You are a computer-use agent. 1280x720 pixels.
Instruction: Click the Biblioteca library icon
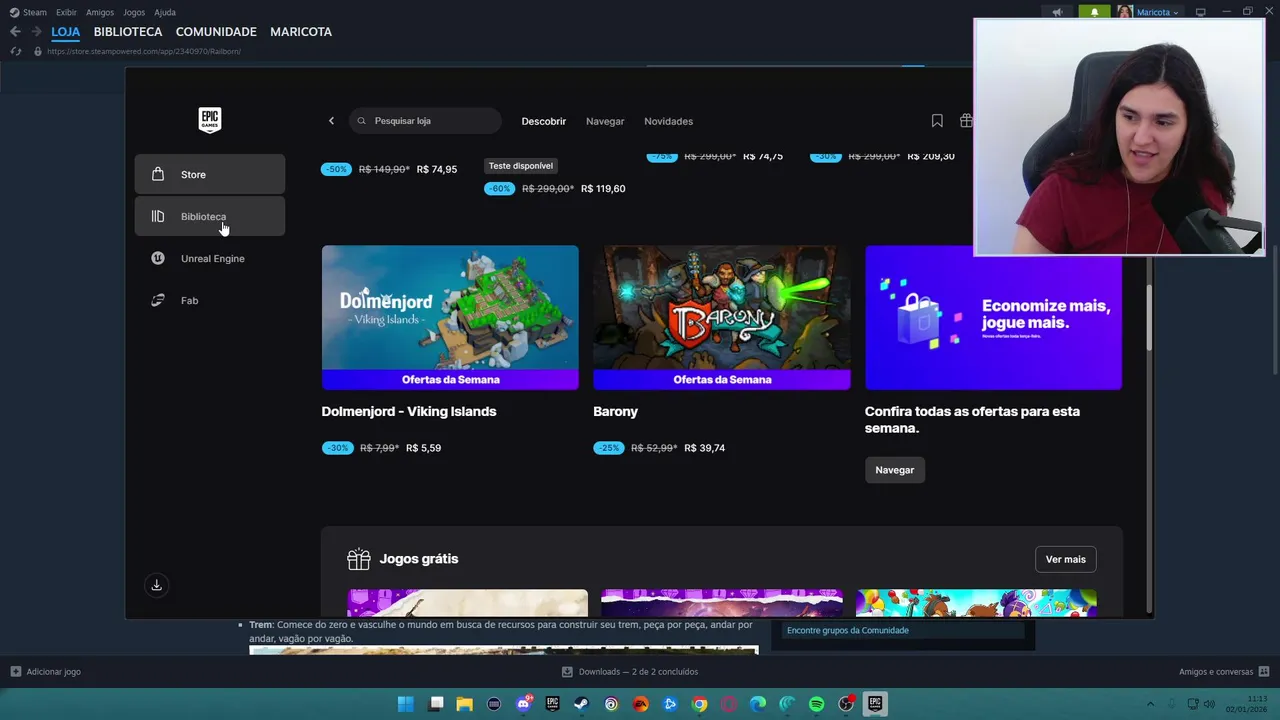(x=157, y=216)
